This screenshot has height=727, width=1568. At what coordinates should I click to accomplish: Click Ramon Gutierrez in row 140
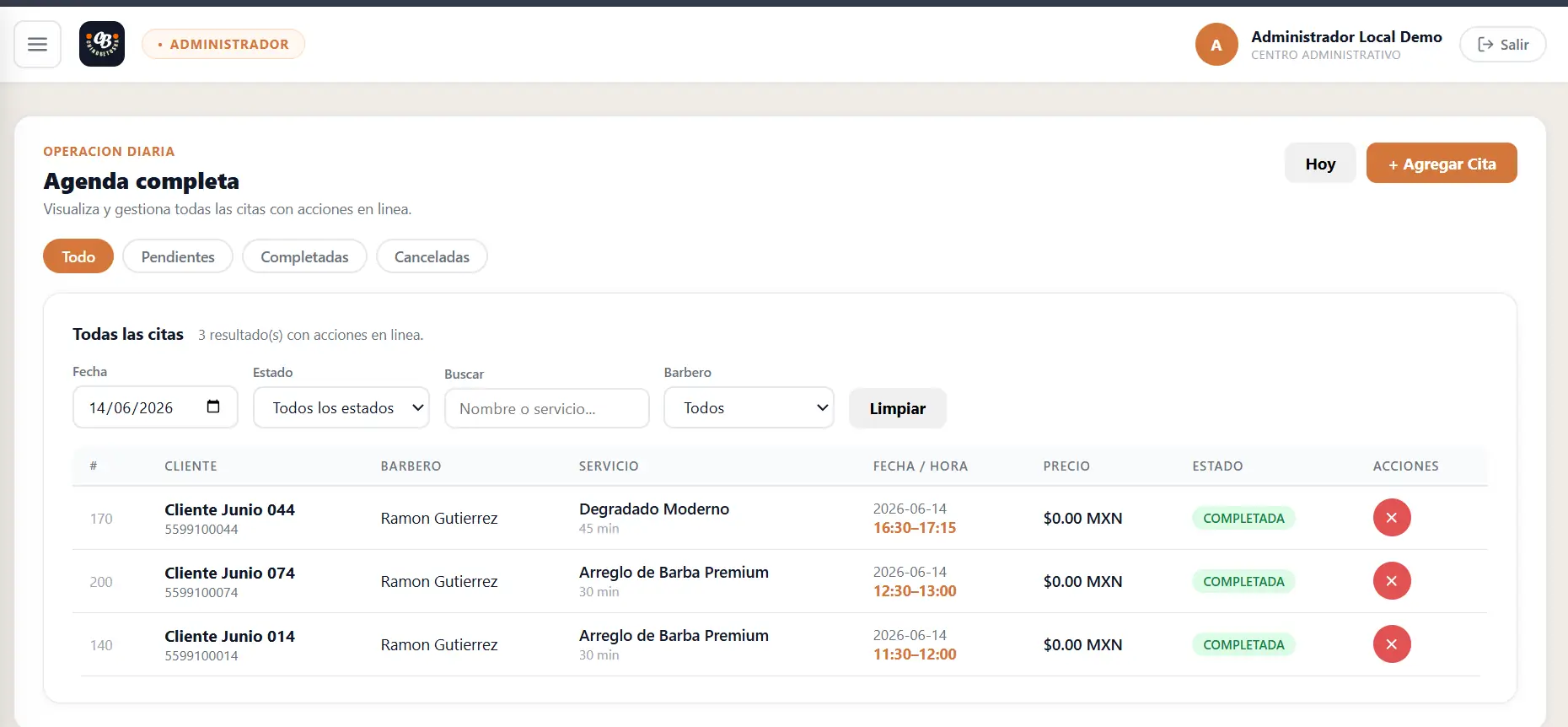439,644
